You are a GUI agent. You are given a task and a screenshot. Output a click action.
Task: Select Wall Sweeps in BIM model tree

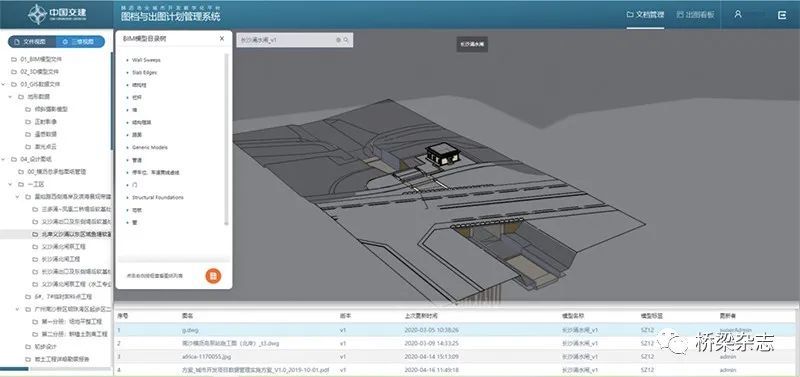pyautogui.click(x=146, y=60)
